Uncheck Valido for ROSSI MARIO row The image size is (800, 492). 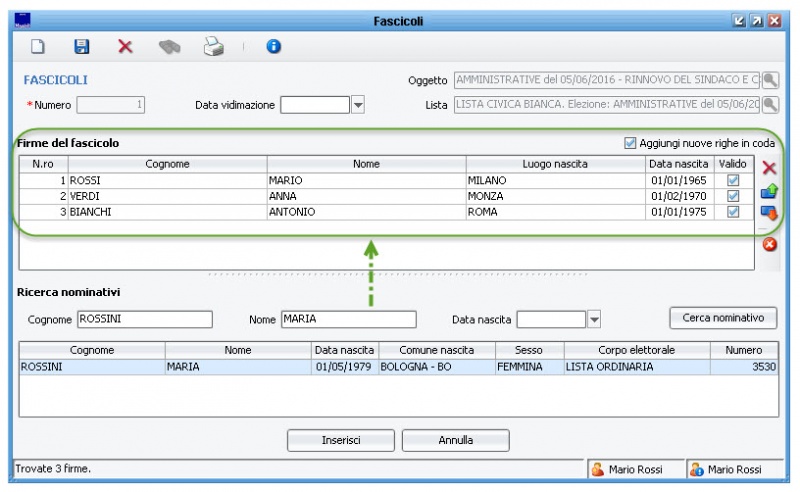point(733,180)
